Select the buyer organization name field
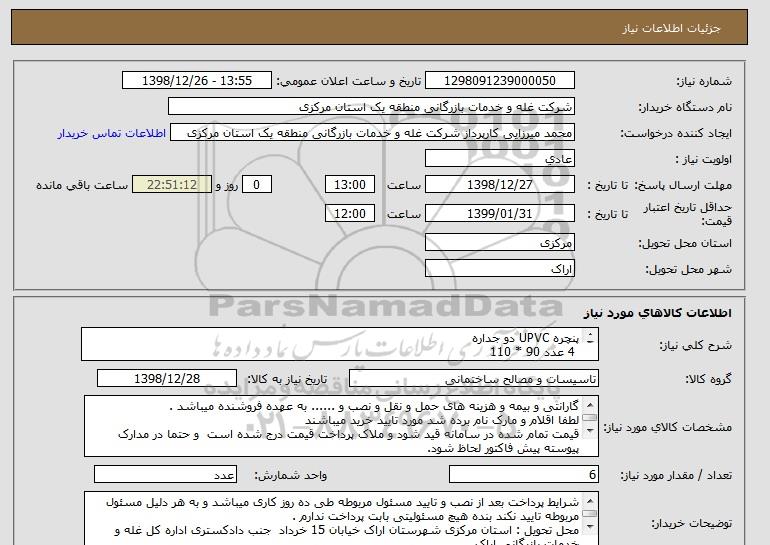Screen dimensions: 770x545 371,107
